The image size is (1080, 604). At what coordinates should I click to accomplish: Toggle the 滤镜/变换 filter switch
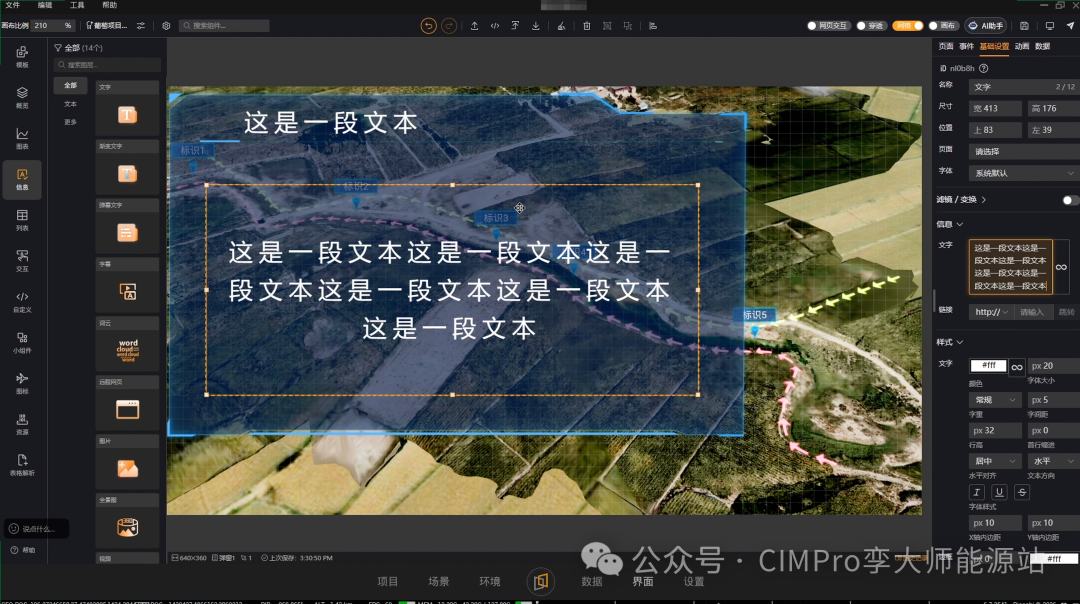coord(1070,200)
